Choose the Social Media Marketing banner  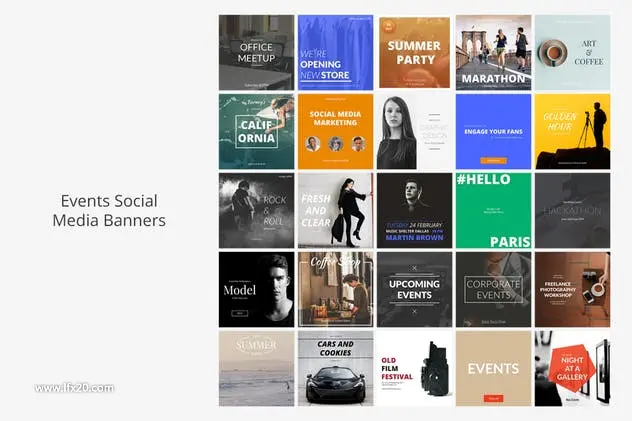click(x=335, y=131)
